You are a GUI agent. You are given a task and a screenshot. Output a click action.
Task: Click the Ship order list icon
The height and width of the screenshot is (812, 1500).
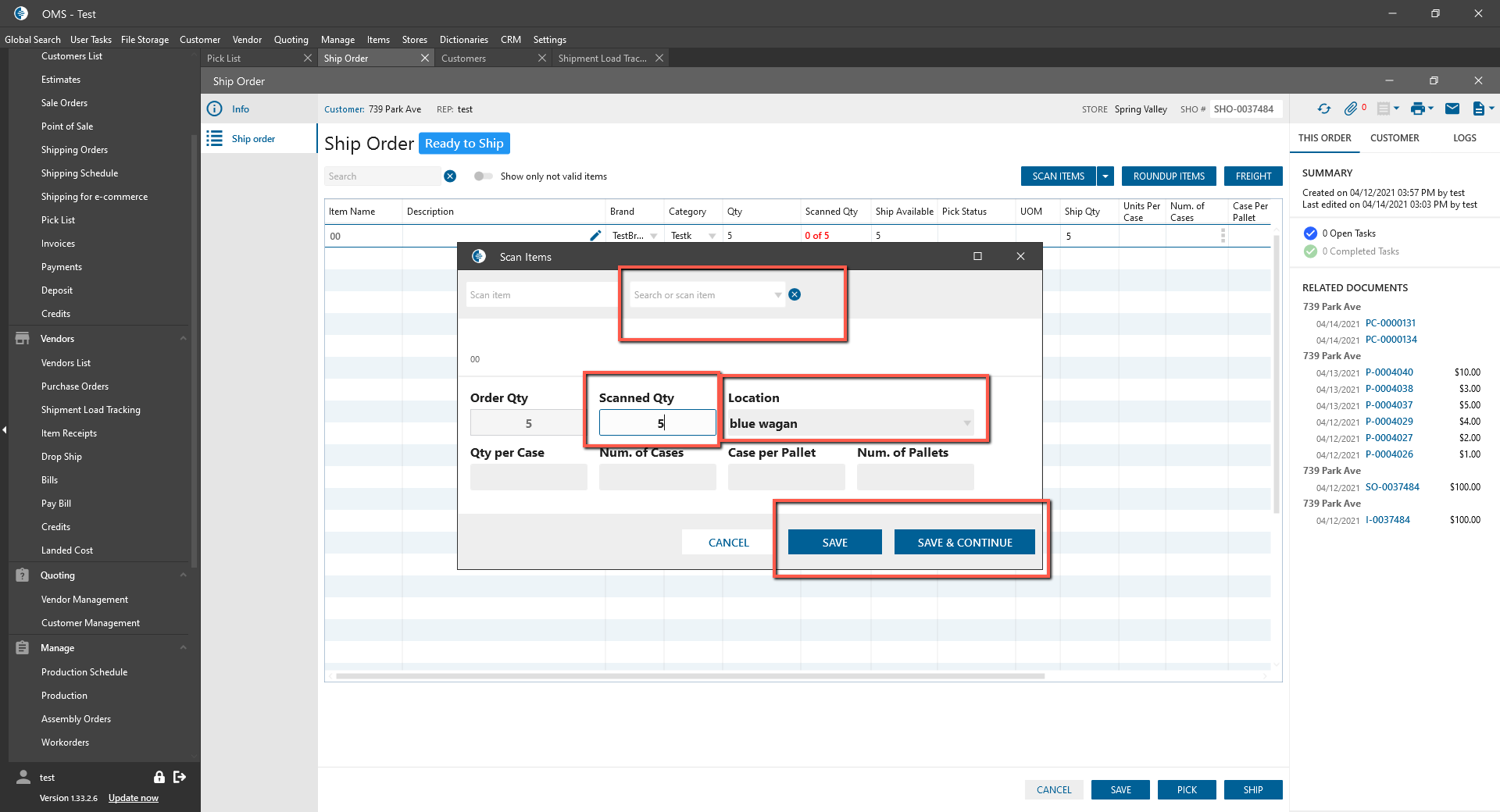click(x=214, y=139)
